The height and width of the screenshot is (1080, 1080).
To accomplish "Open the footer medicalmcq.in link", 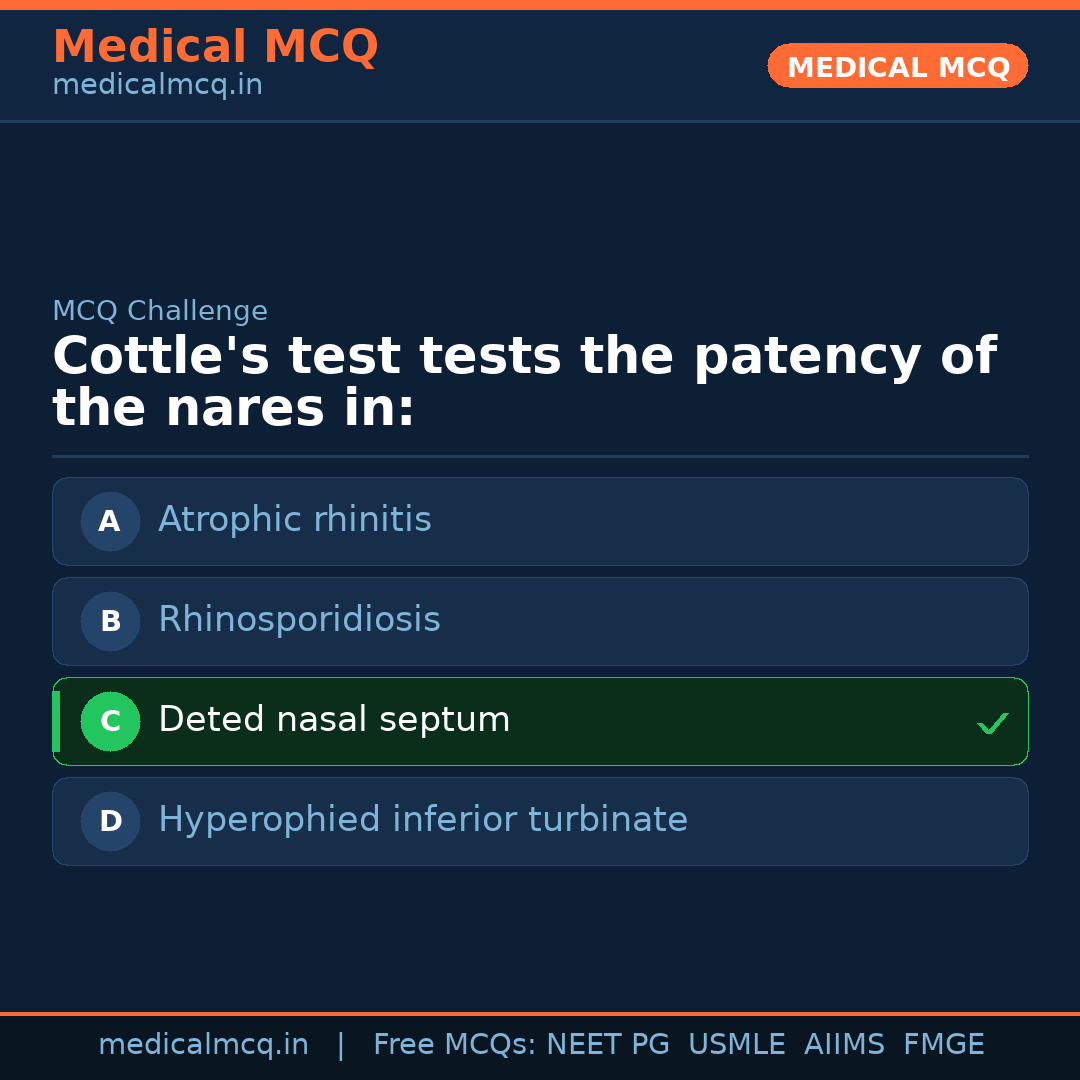I will click(x=203, y=1045).
